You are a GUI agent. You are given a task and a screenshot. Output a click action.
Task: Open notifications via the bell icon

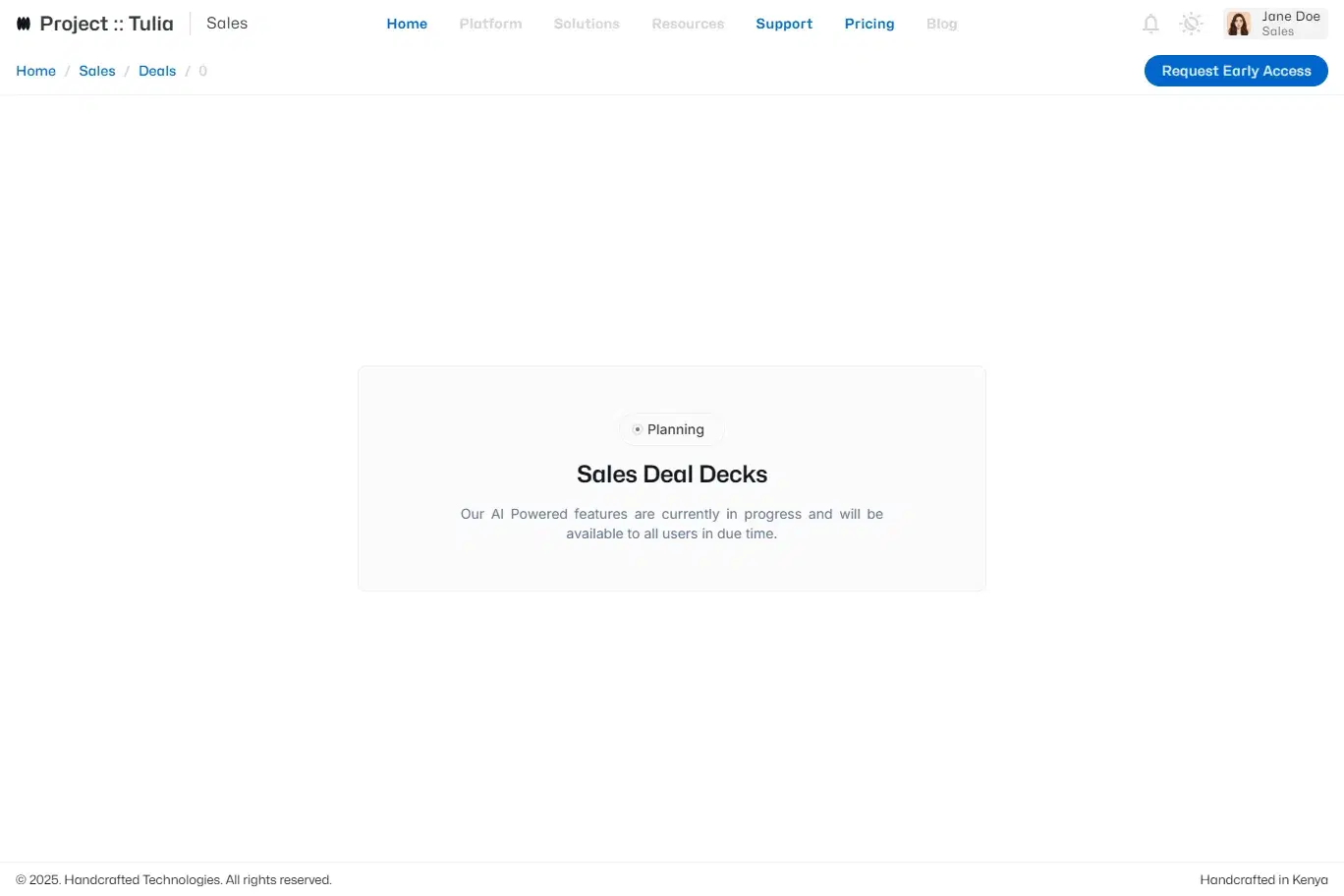pos(1150,24)
